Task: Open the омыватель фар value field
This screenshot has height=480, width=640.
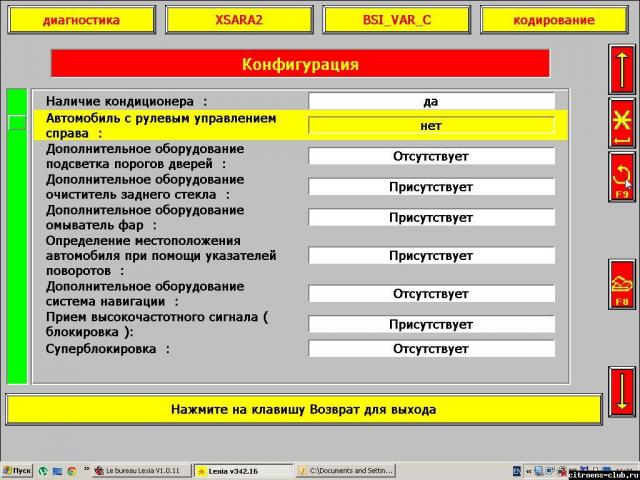Action: [431, 217]
